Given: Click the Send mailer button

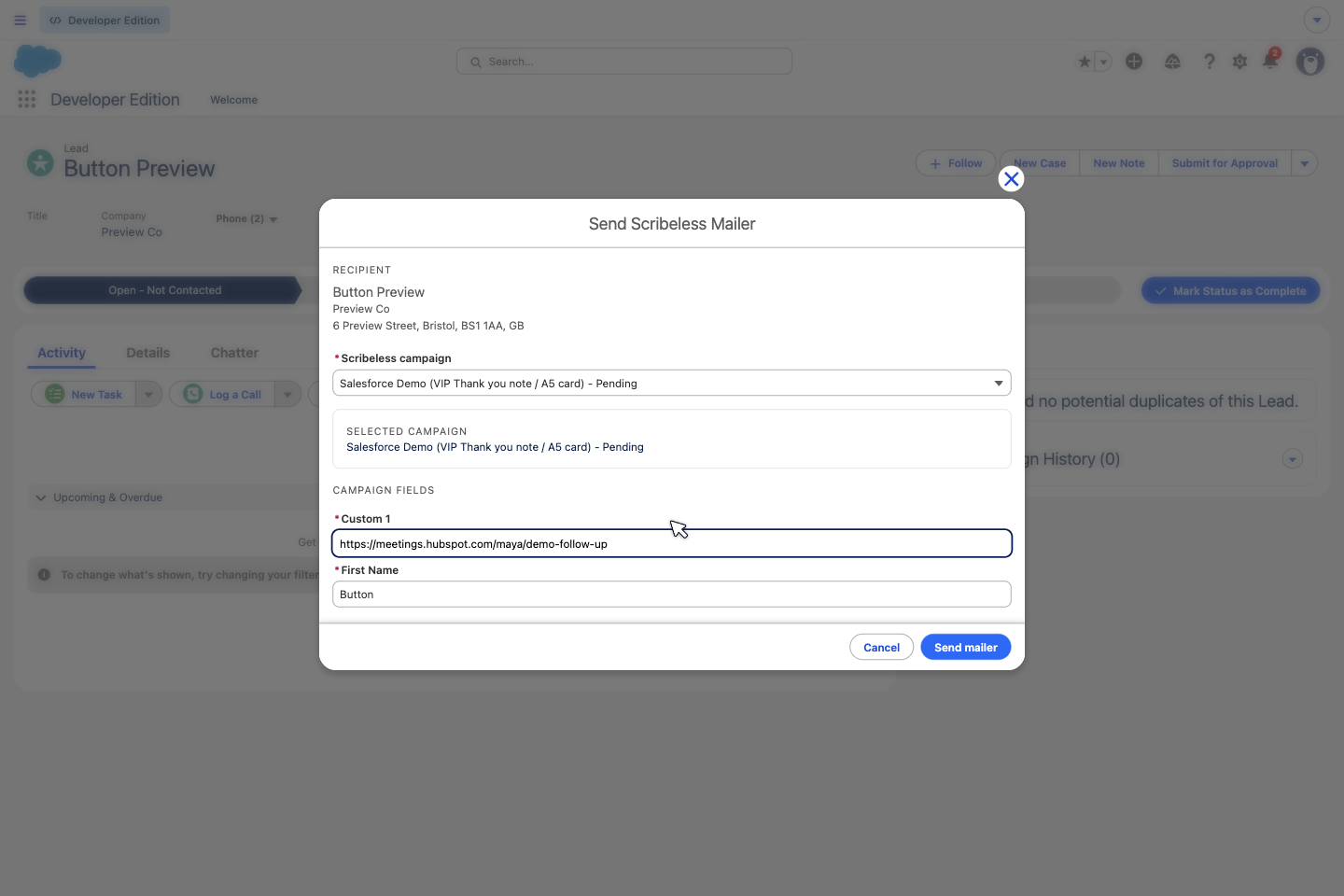Looking at the screenshot, I should tap(965, 647).
